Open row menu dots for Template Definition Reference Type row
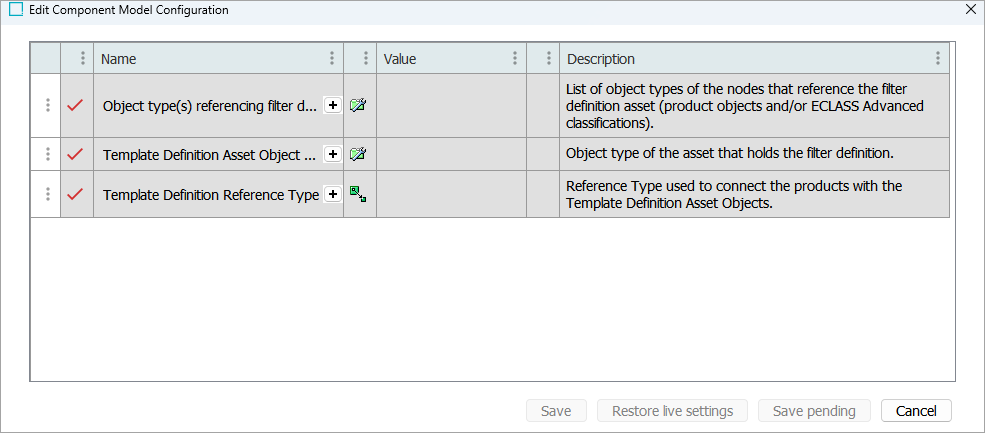This screenshot has width=985, height=433. pyautogui.click(x=47, y=194)
